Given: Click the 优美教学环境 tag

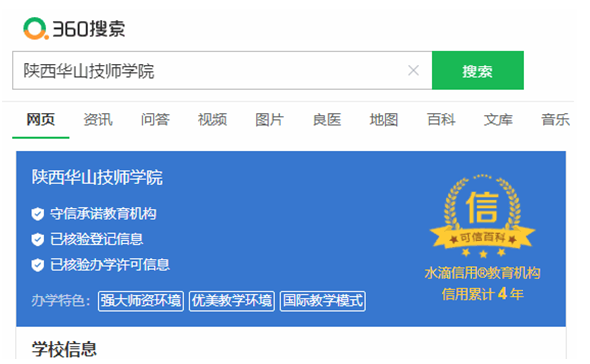Looking at the screenshot, I should (232, 301).
